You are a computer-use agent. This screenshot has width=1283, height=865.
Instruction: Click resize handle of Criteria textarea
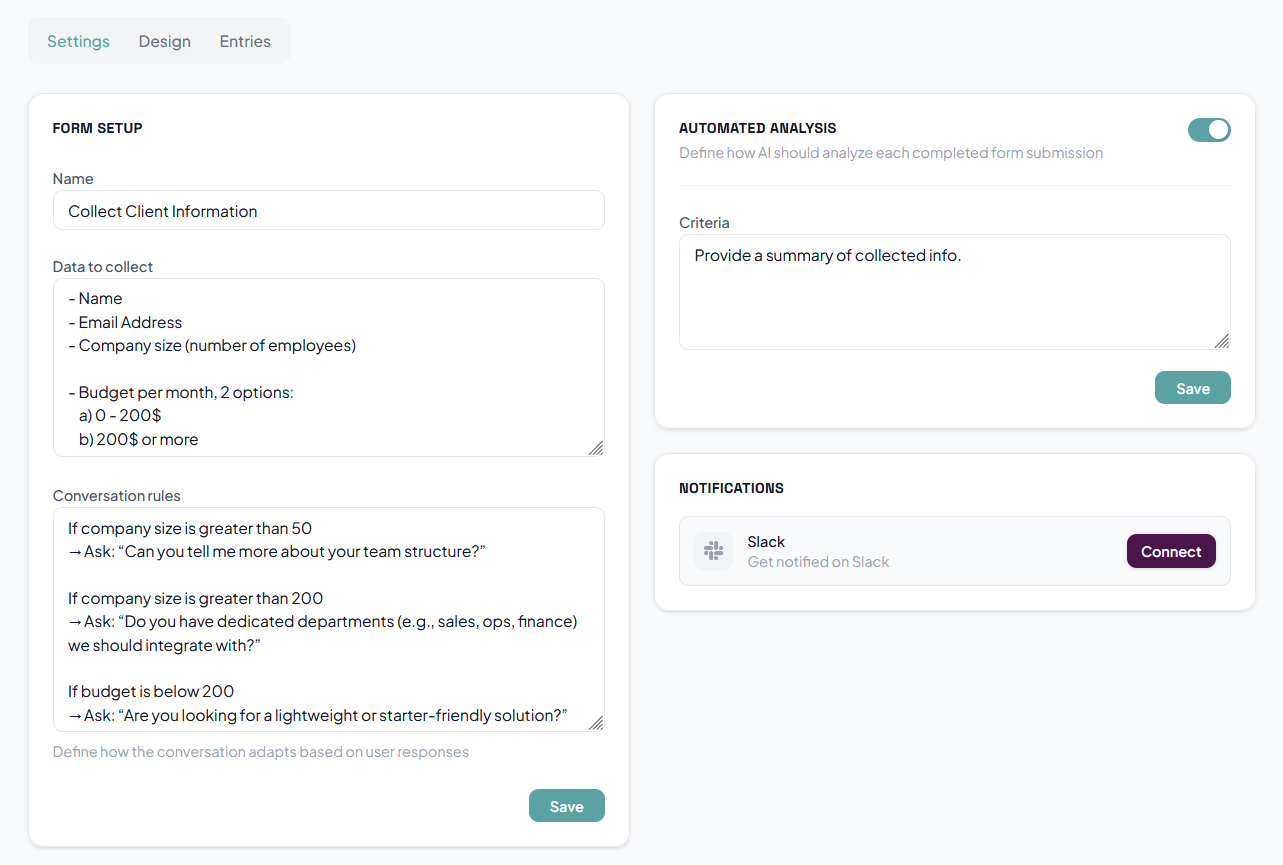pyautogui.click(x=1222, y=341)
